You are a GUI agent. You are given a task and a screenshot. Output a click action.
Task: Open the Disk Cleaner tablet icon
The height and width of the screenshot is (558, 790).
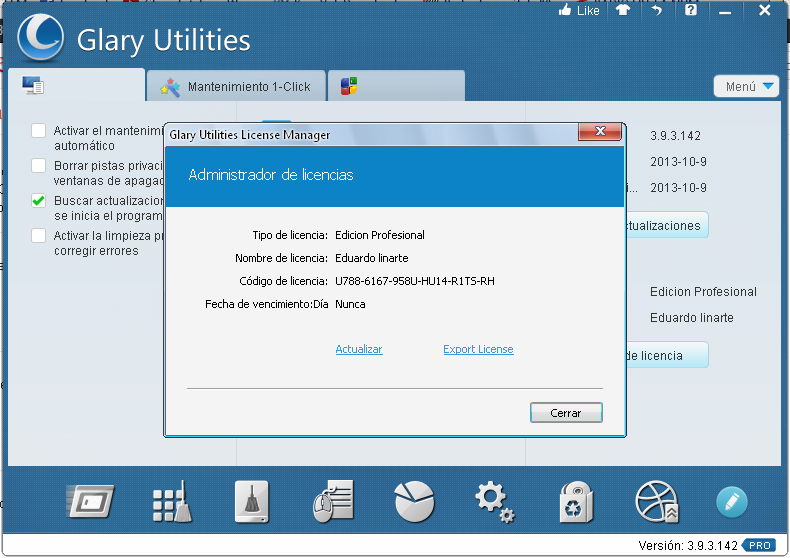[90, 501]
